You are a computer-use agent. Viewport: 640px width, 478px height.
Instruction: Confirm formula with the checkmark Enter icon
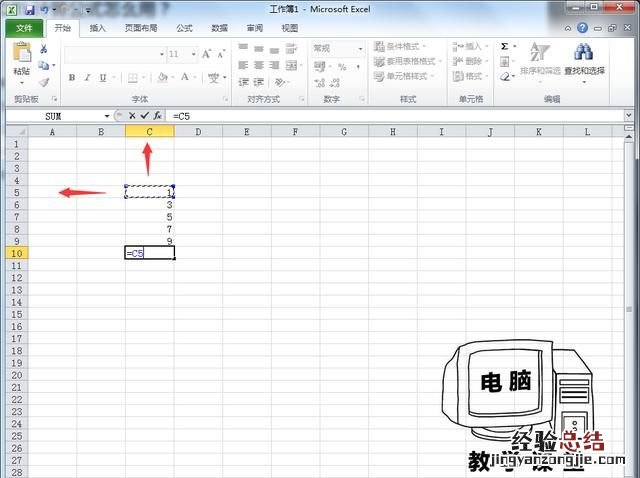(x=145, y=116)
